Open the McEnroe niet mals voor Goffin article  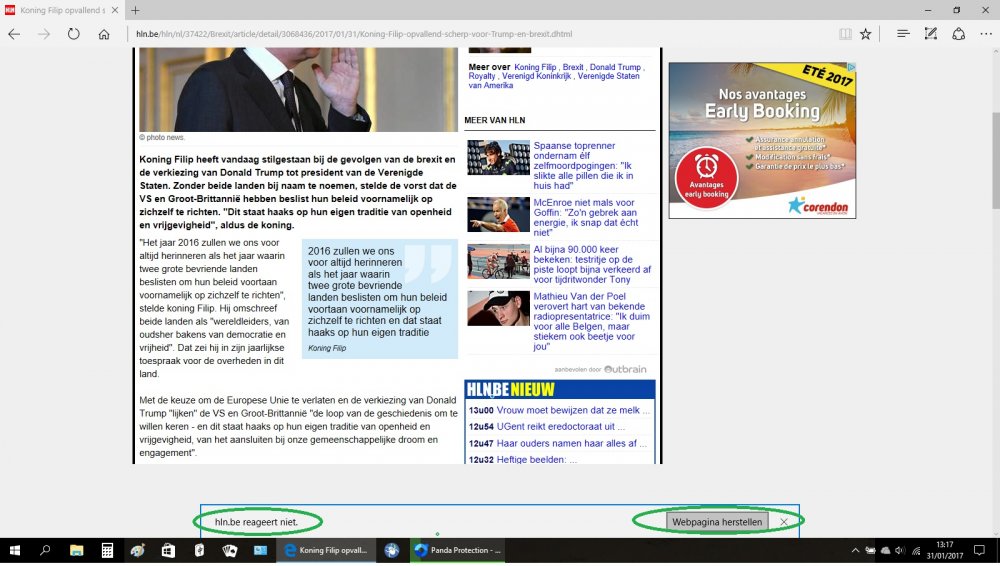coord(585,218)
